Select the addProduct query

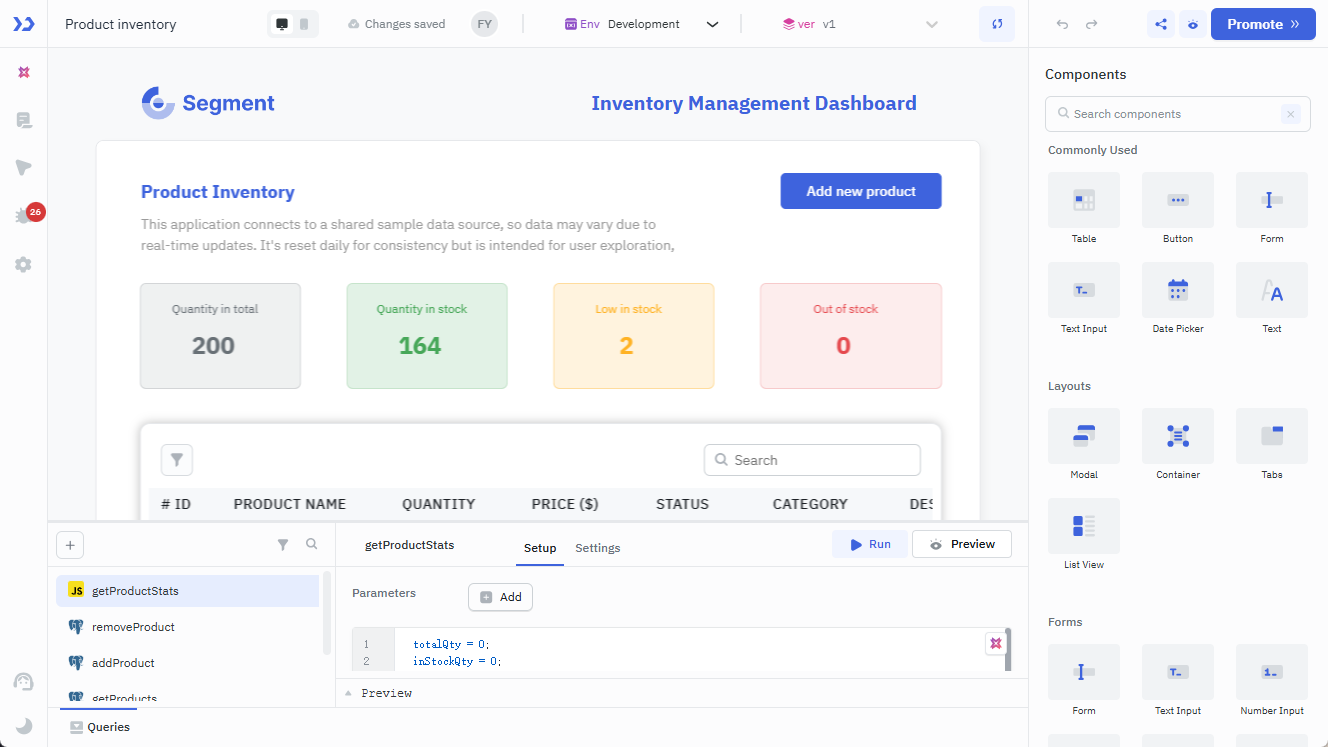tap(188, 663)
